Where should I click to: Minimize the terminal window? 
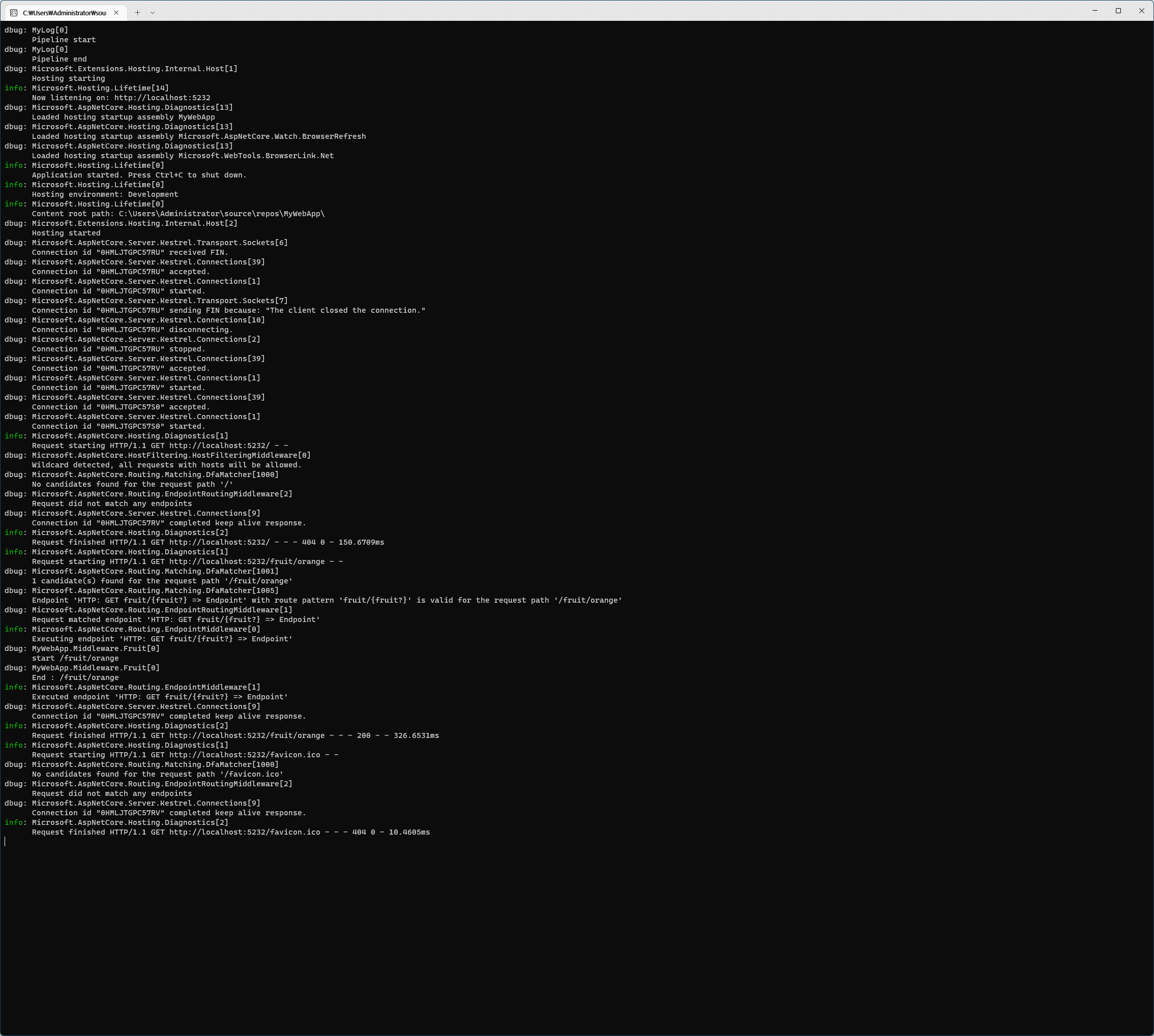[1094, 11]
